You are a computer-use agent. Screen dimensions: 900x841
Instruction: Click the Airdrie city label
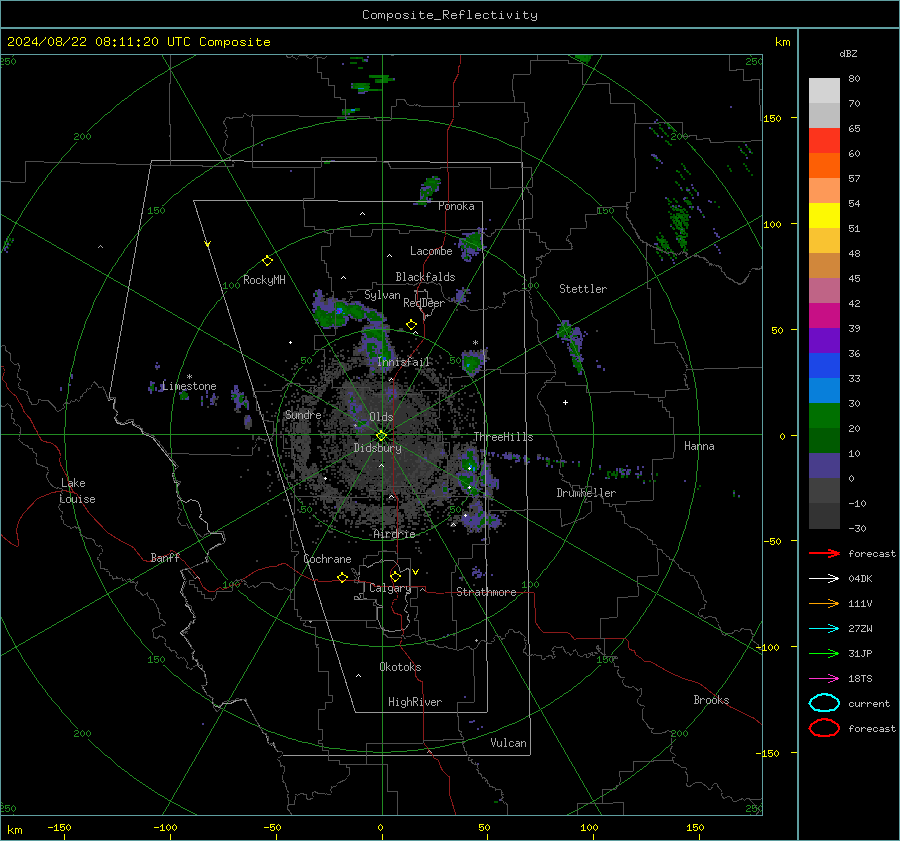[394, 534]
